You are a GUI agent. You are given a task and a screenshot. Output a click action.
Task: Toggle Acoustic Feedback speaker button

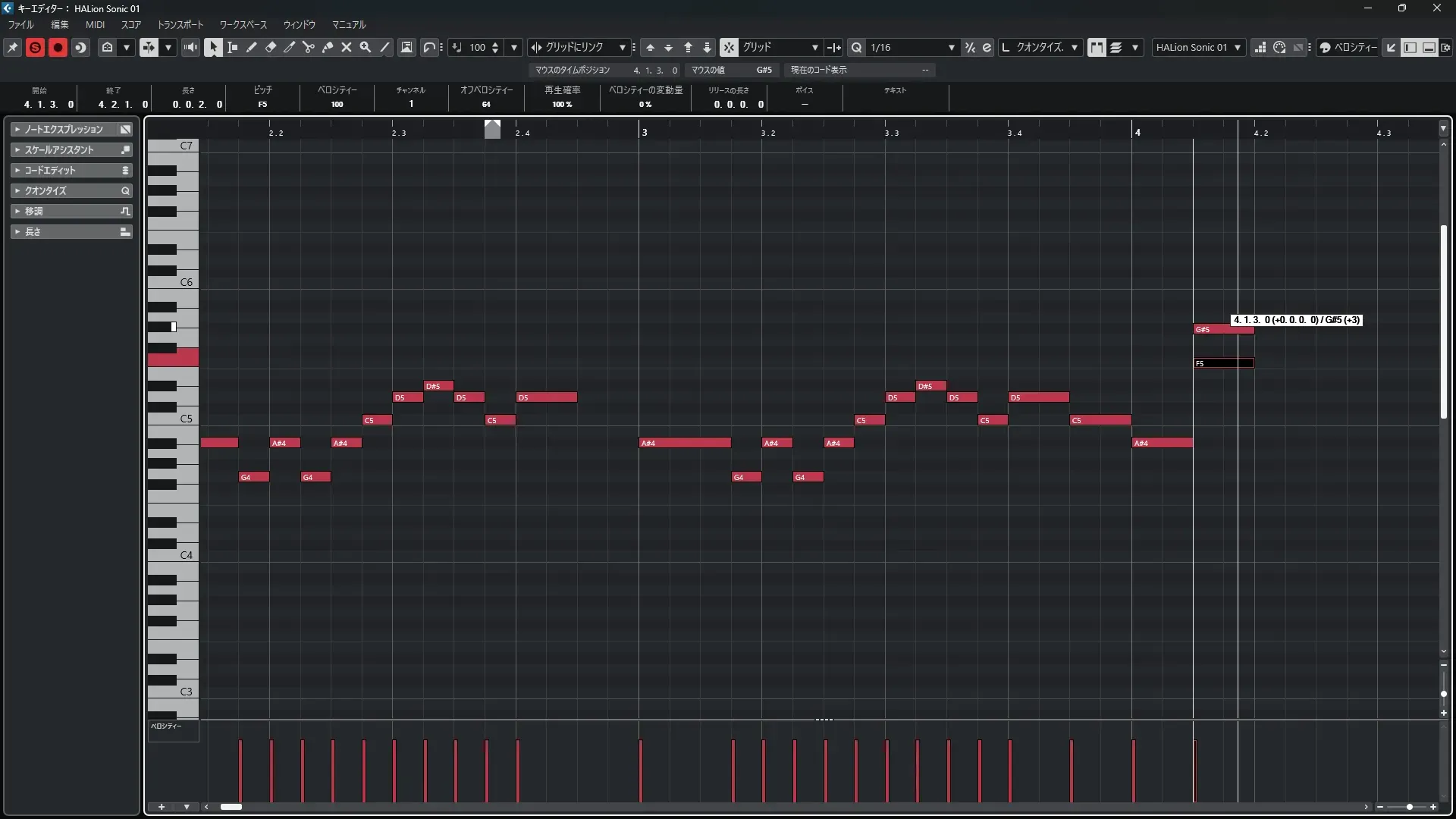[190, 47]
